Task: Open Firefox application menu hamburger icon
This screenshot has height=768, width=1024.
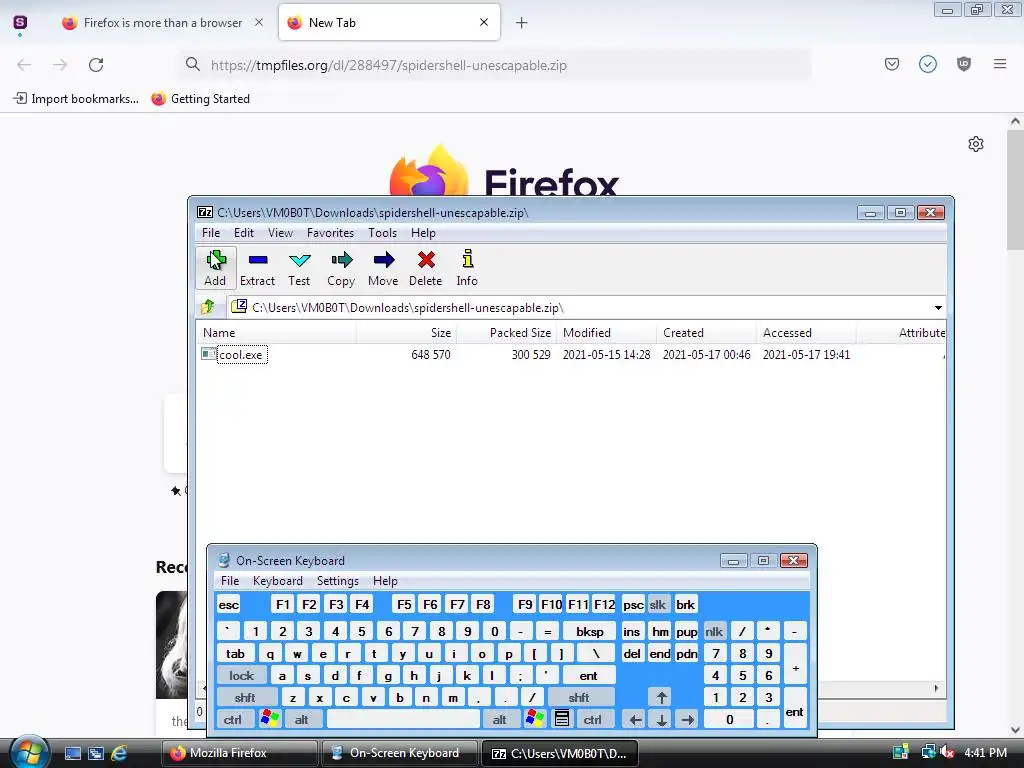Action: point(1000,64)
